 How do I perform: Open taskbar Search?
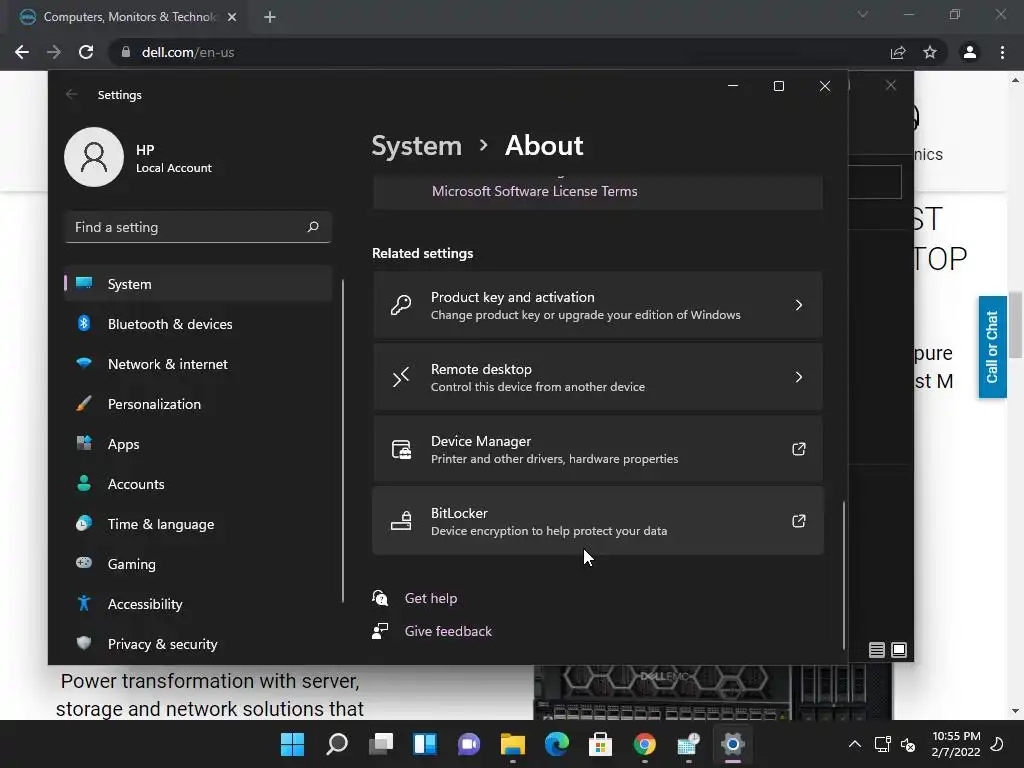(x=336, y=744)
